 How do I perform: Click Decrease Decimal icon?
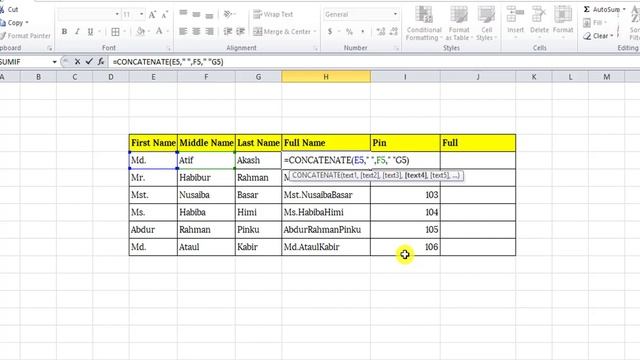[394, 31]
